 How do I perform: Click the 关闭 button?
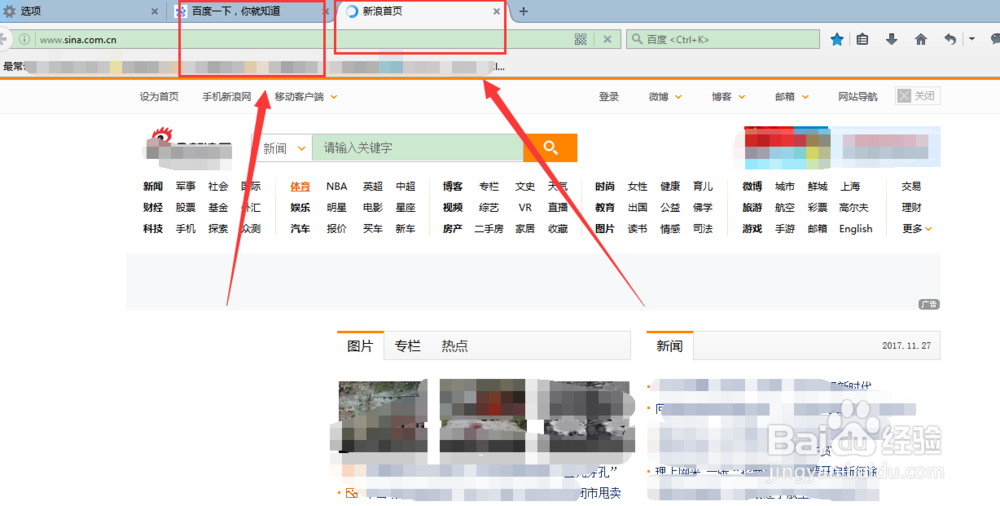pos(918,96)
